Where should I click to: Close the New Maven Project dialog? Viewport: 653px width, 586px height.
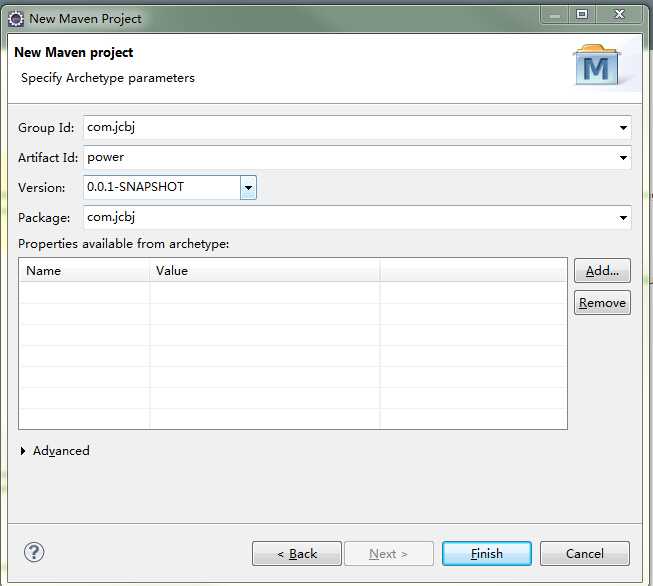[x=620, y=15]
